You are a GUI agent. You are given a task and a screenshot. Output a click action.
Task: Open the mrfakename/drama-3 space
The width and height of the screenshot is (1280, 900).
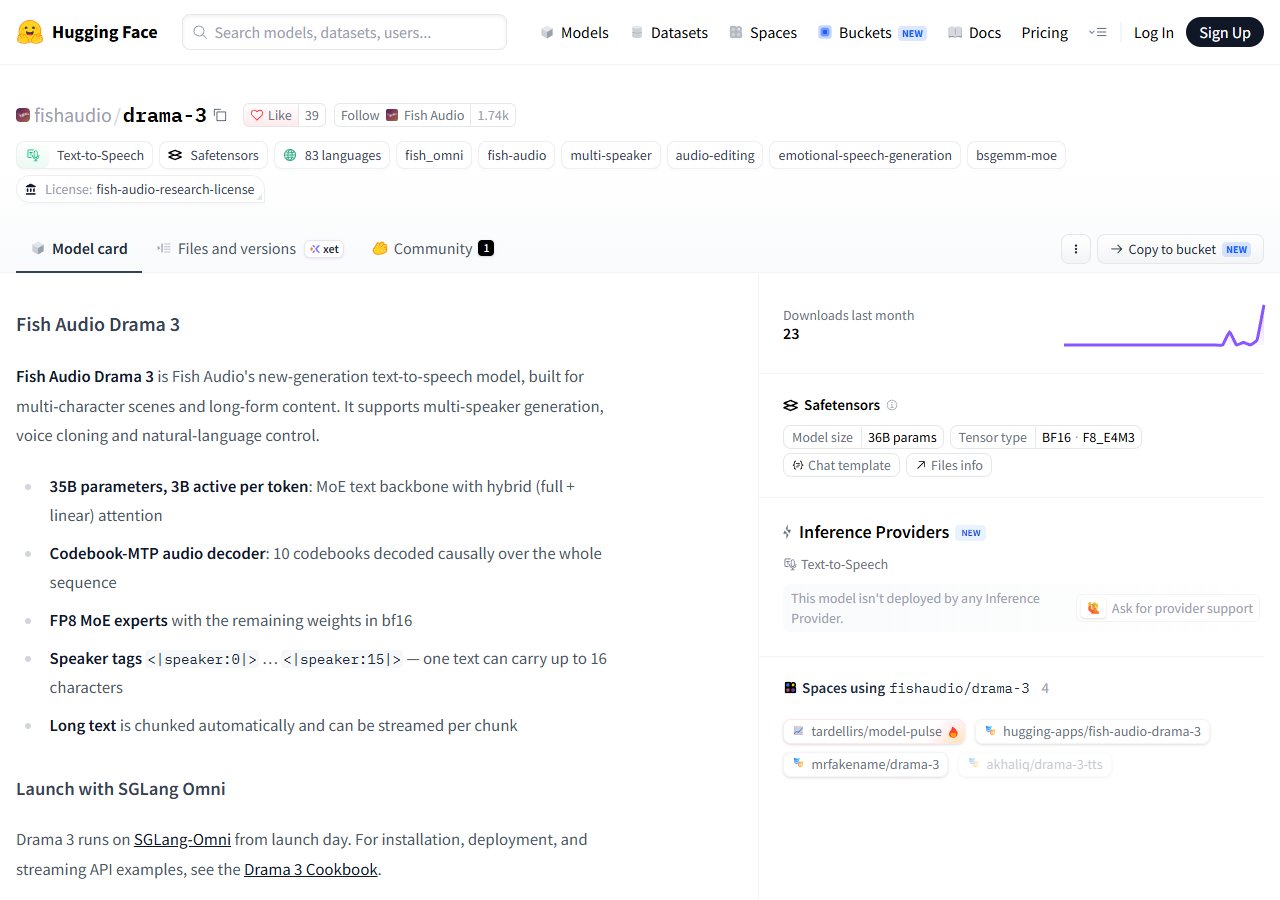click(866, 764)
